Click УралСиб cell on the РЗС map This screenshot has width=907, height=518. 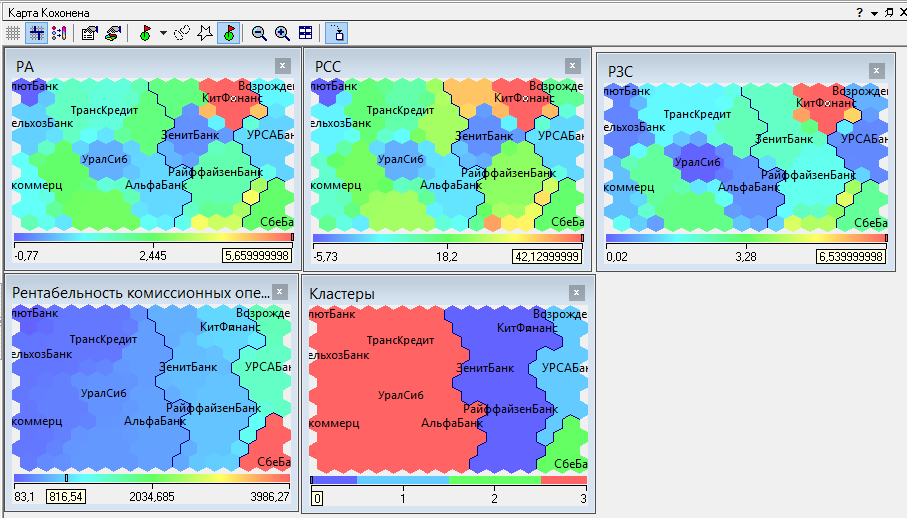697,162
